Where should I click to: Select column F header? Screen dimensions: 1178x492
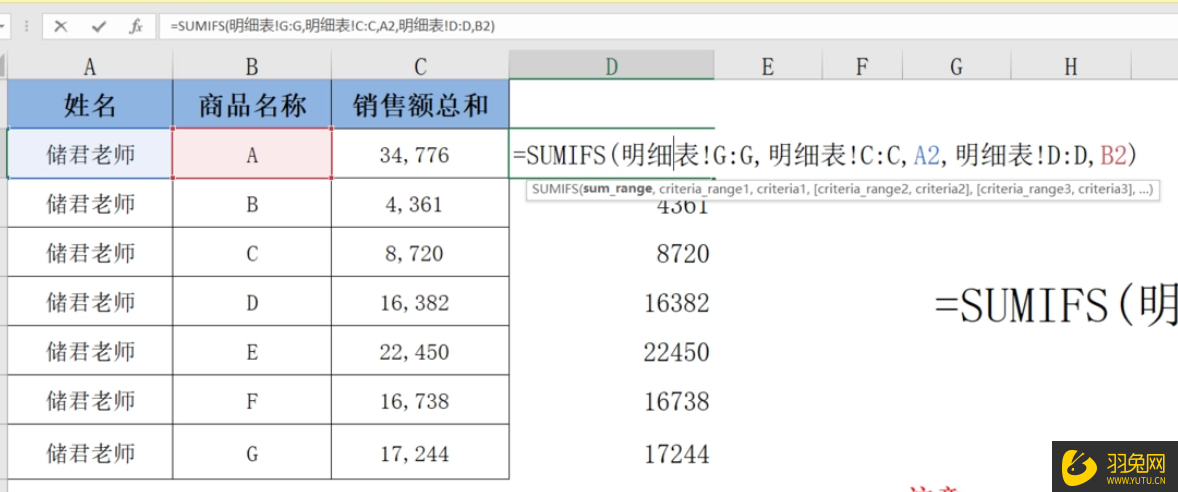tap(861, 67)
